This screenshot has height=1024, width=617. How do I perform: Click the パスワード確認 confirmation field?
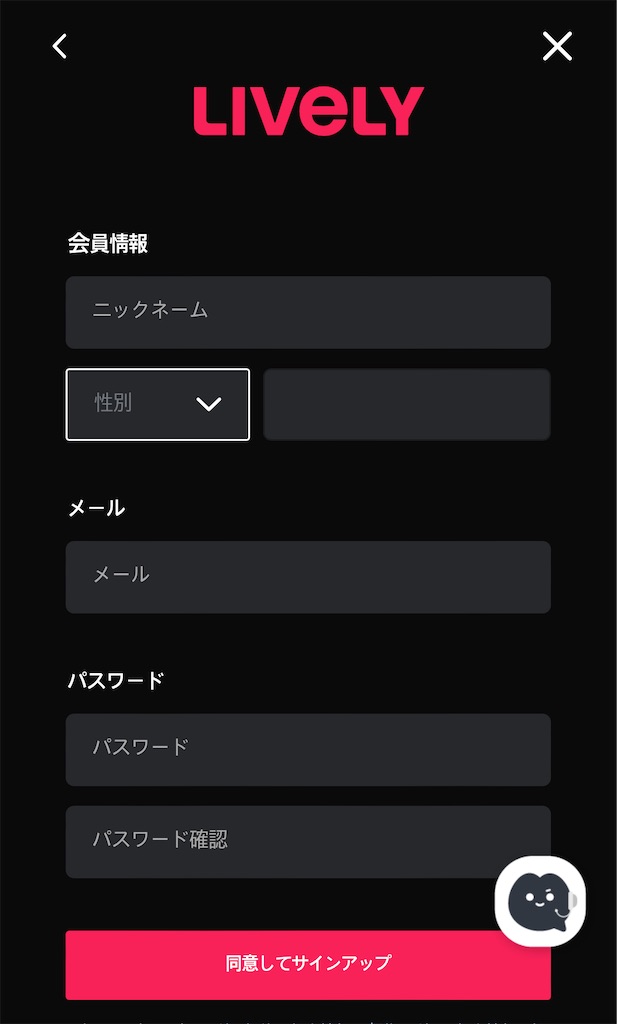tap(308, 841)
